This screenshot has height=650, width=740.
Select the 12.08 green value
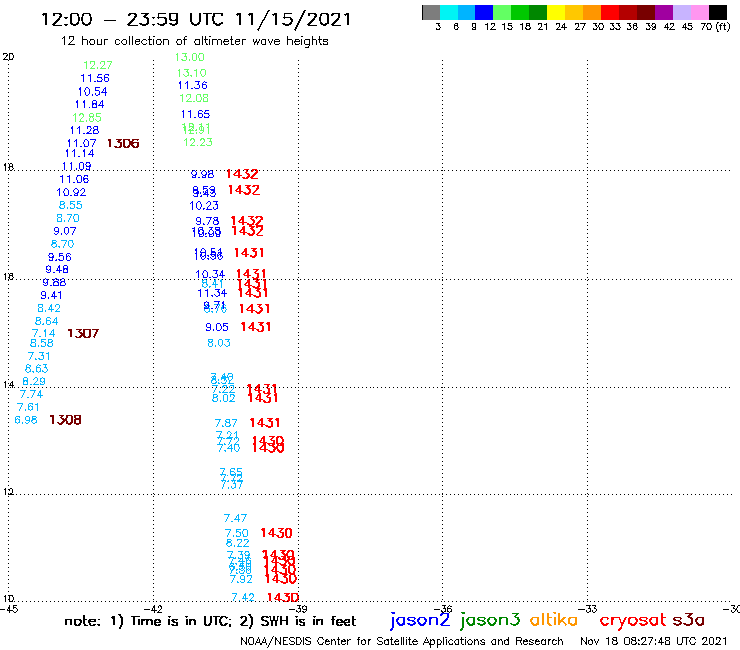(x=194, y=98)
